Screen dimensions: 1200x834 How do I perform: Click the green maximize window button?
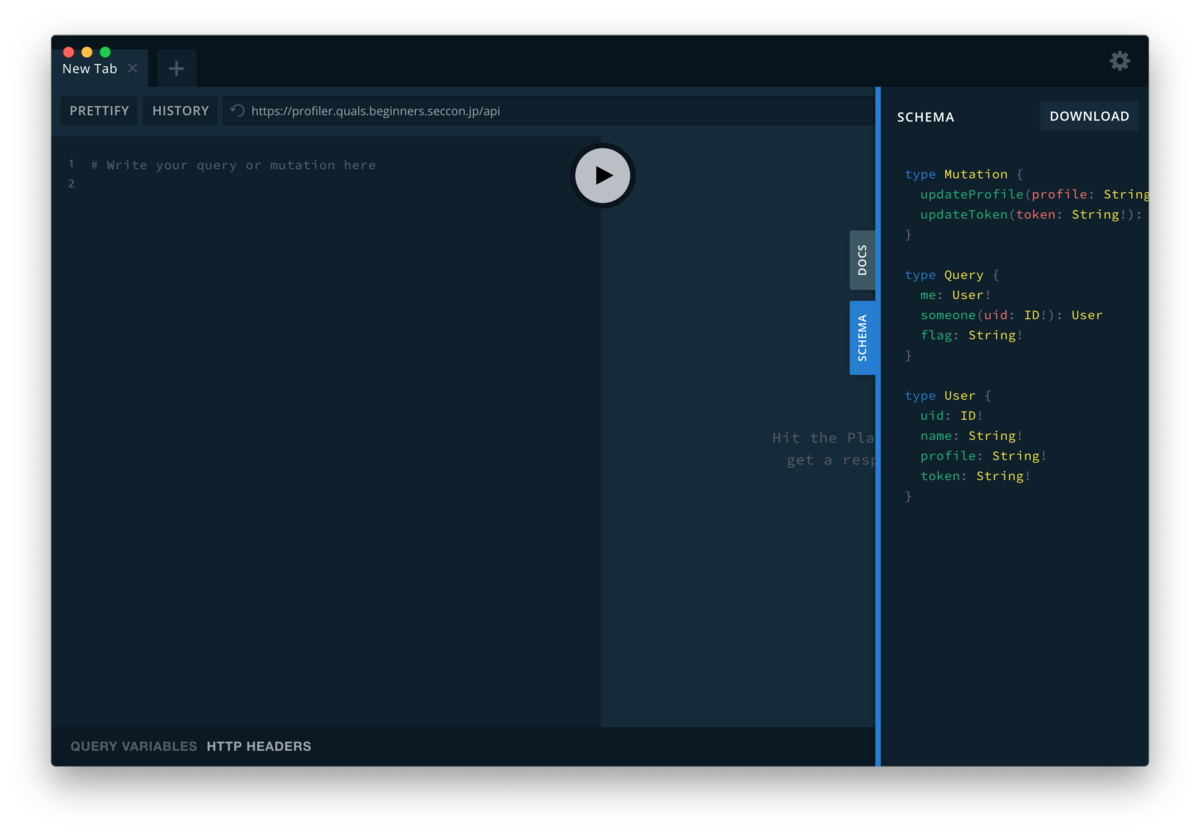105,52
